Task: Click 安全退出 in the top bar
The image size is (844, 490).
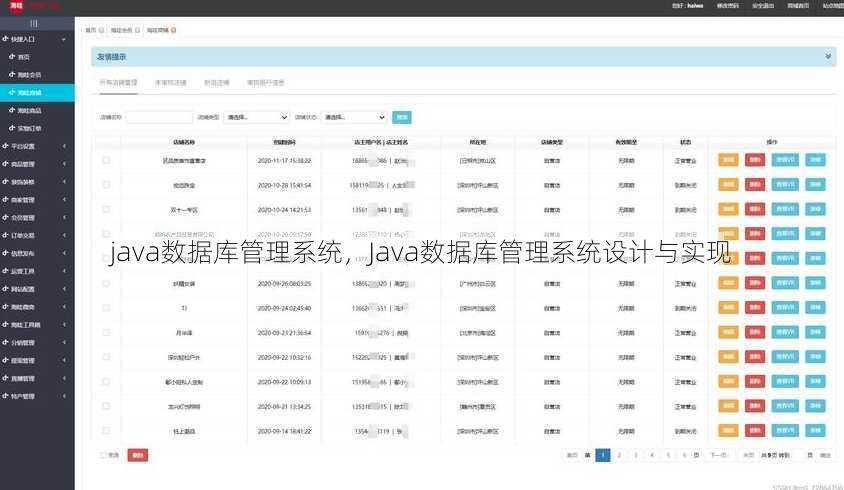Action: click(763, 6)
